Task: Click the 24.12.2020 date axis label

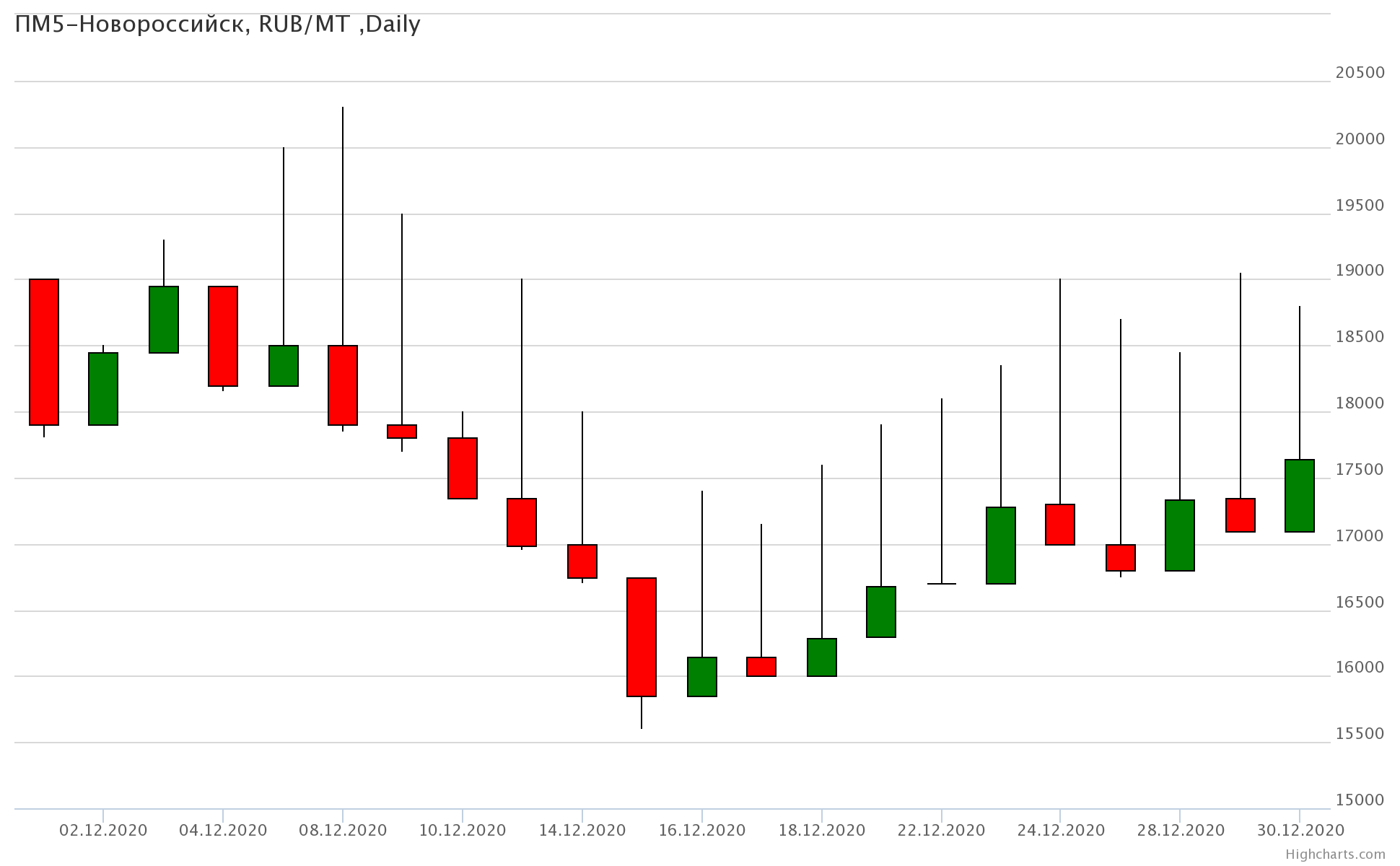Action: (1060, 830)
